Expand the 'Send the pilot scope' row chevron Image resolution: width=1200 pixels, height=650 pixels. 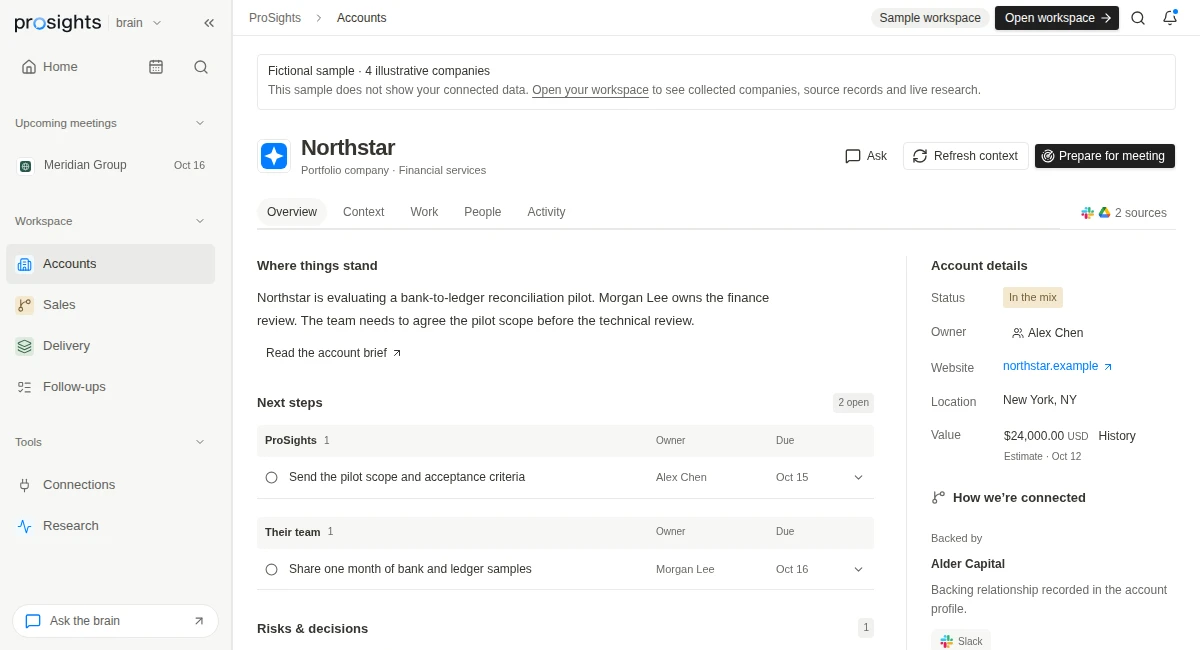pyautogui.click(x=858, y=478)
